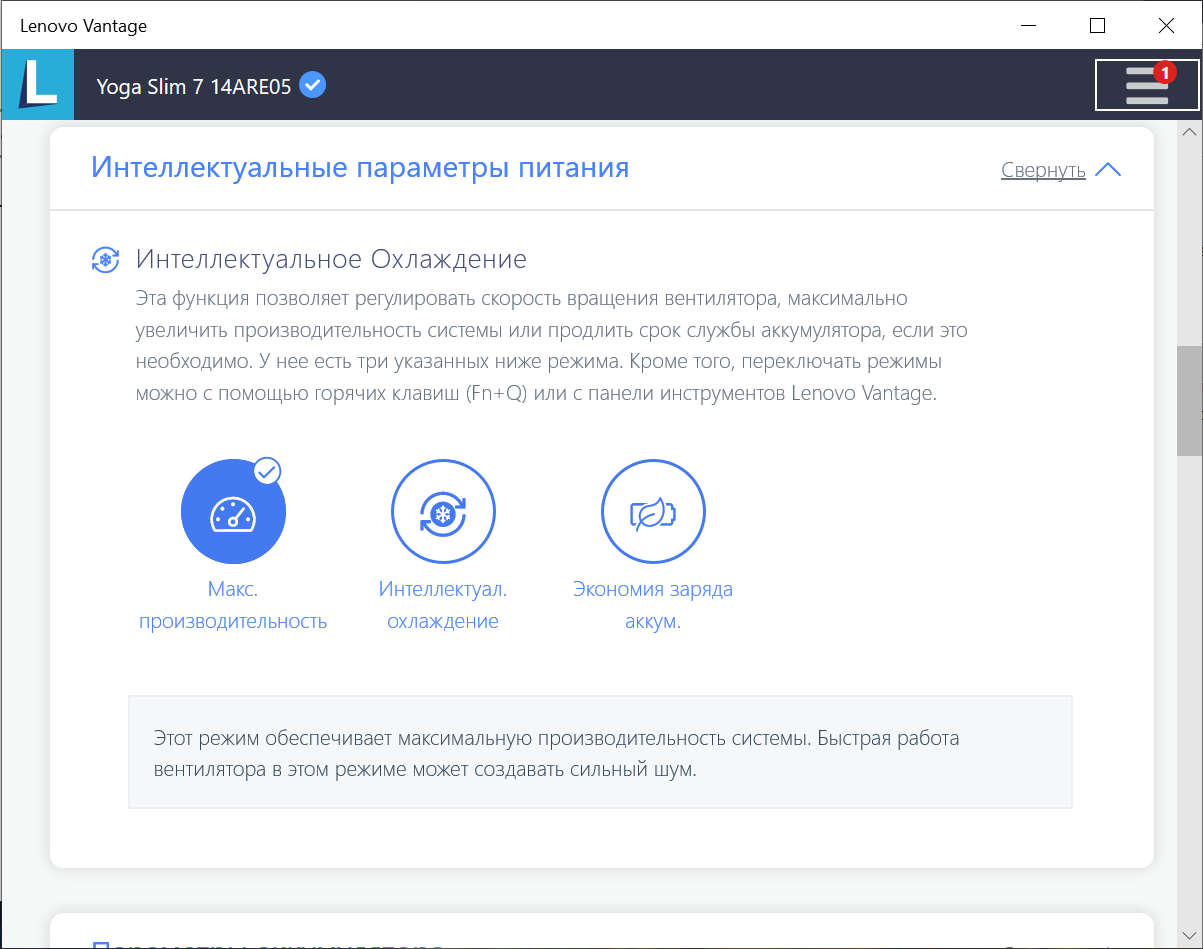Click the Макс. производительность label
Viewport: 1203px width, 949px height.
pos(233,605)
